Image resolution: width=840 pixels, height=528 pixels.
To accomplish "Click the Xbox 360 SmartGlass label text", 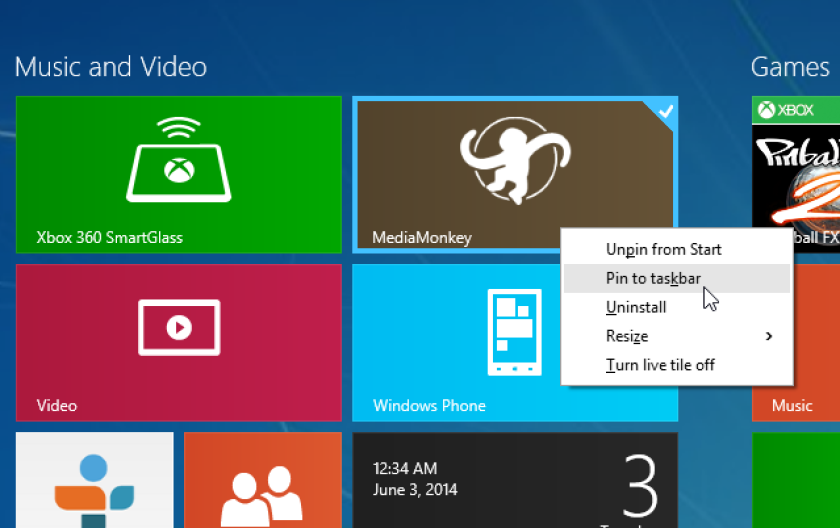I will point(110,237).
